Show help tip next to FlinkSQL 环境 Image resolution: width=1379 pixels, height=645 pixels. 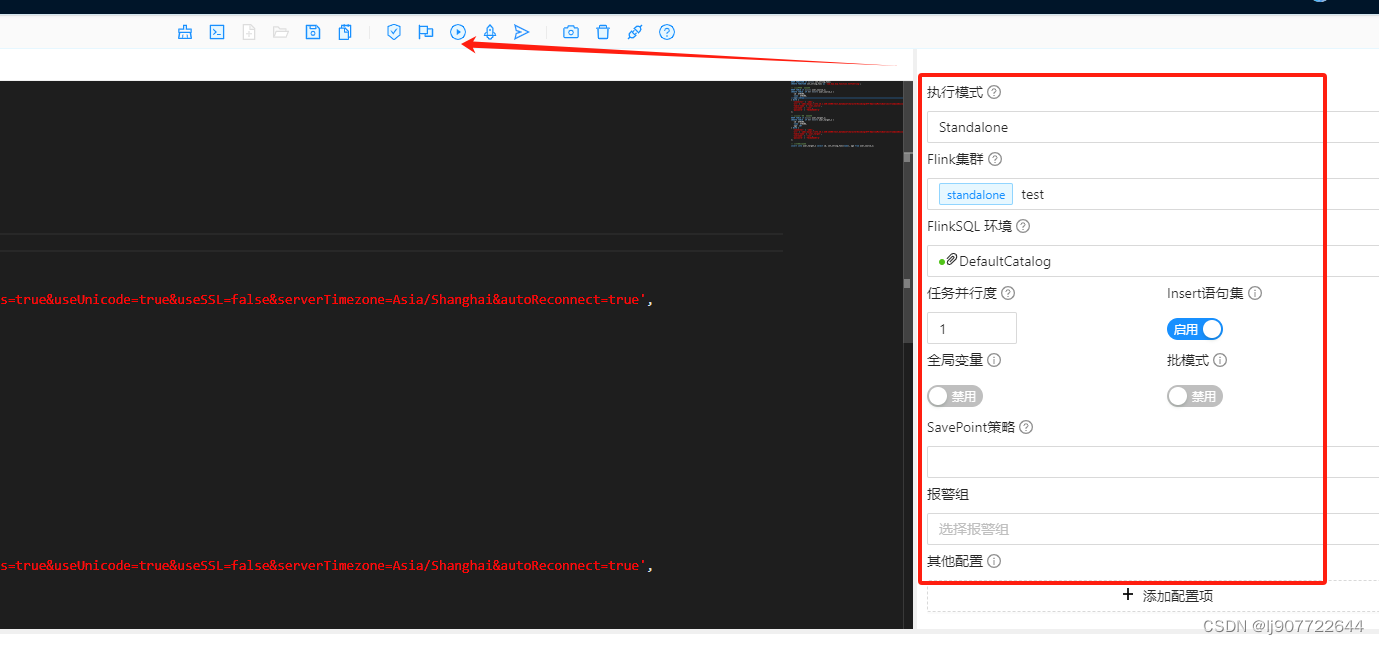pos(1022,226)
